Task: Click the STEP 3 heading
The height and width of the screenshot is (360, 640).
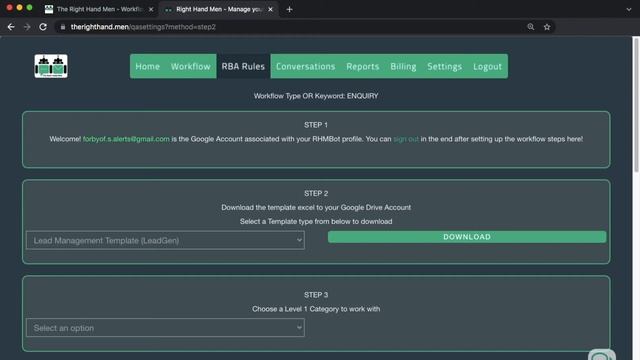Action: point(316,295)
